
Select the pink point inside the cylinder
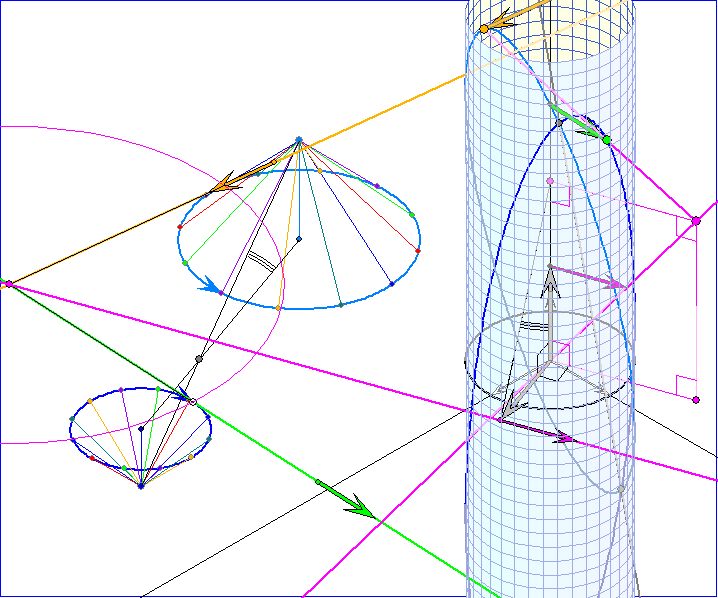click(x=550, y=181)
